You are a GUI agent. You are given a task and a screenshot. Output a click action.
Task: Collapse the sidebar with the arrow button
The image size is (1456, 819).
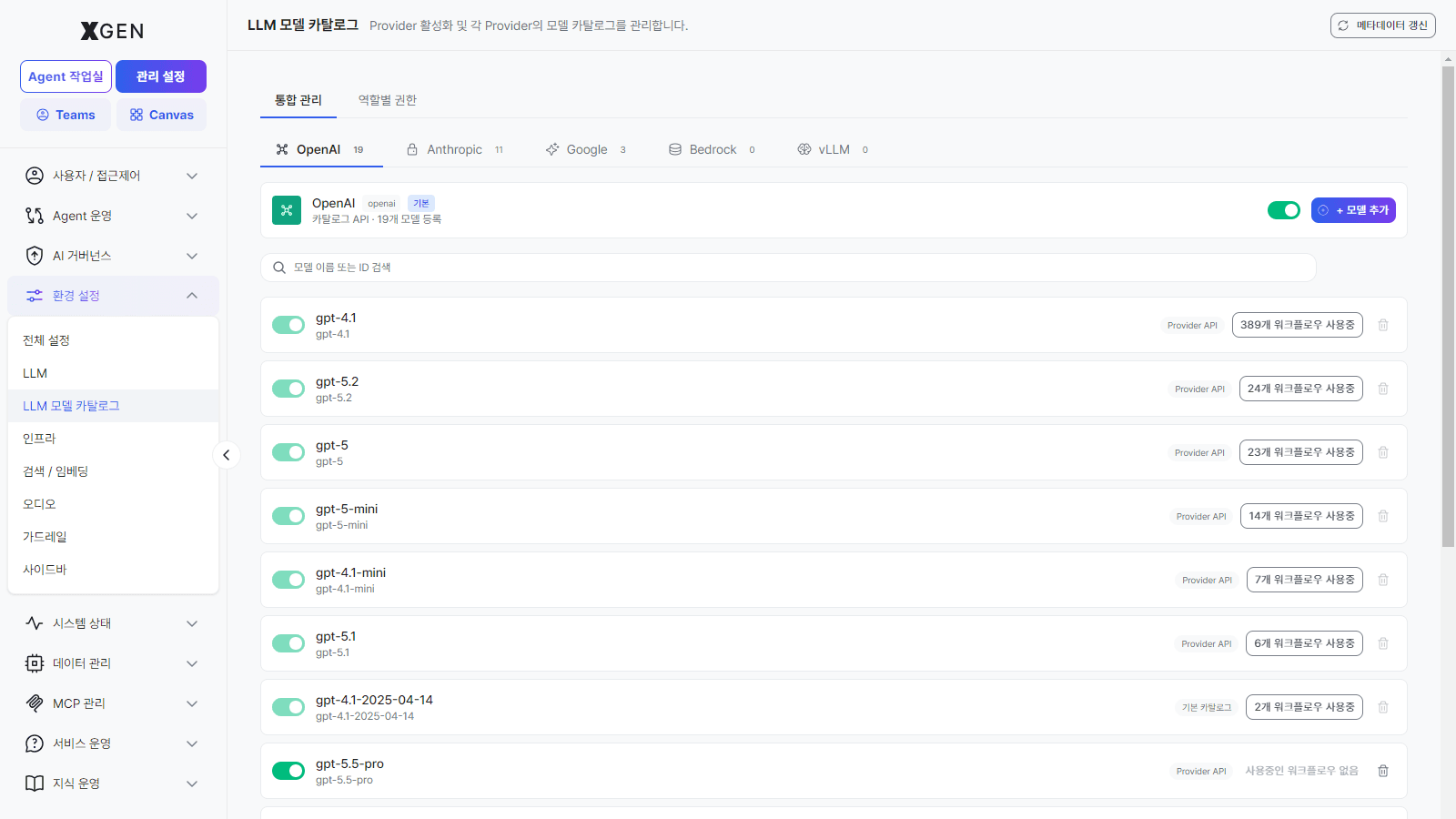click(227, 455)
